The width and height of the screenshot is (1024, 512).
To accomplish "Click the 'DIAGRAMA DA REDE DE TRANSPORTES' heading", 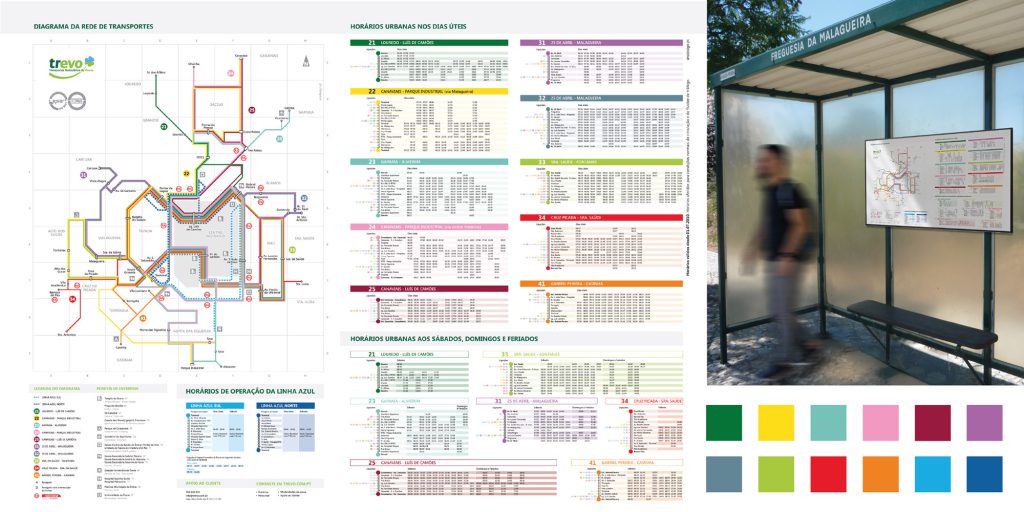I will click(x=93, y=27).
